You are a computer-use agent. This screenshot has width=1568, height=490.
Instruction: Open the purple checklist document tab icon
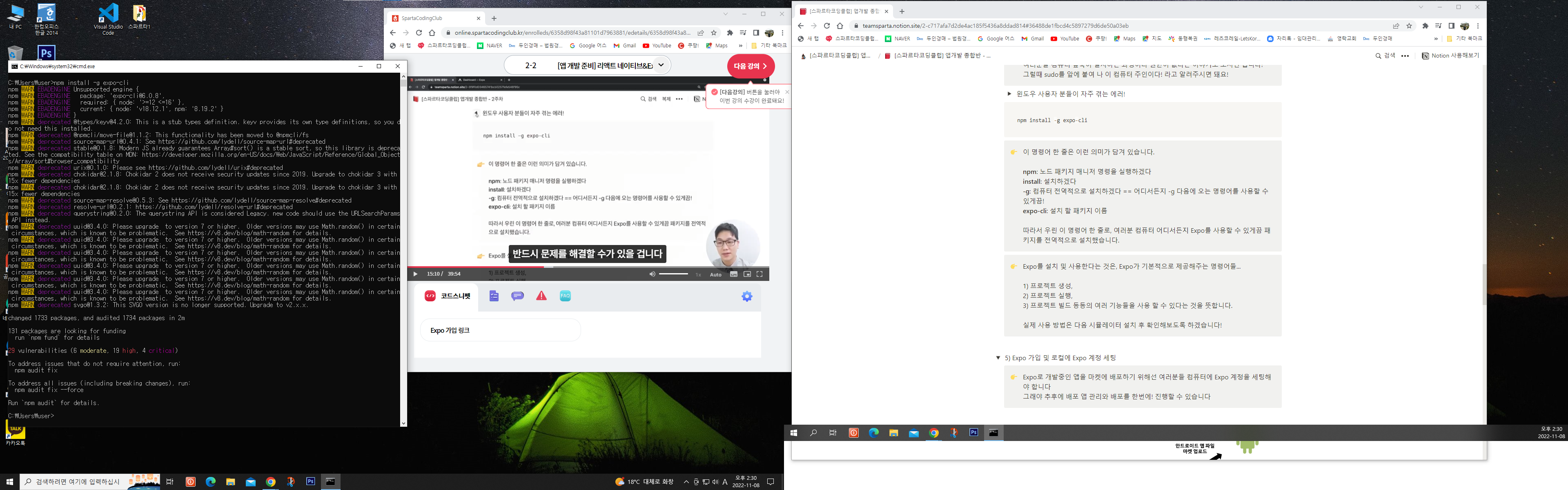coord(494,296)
